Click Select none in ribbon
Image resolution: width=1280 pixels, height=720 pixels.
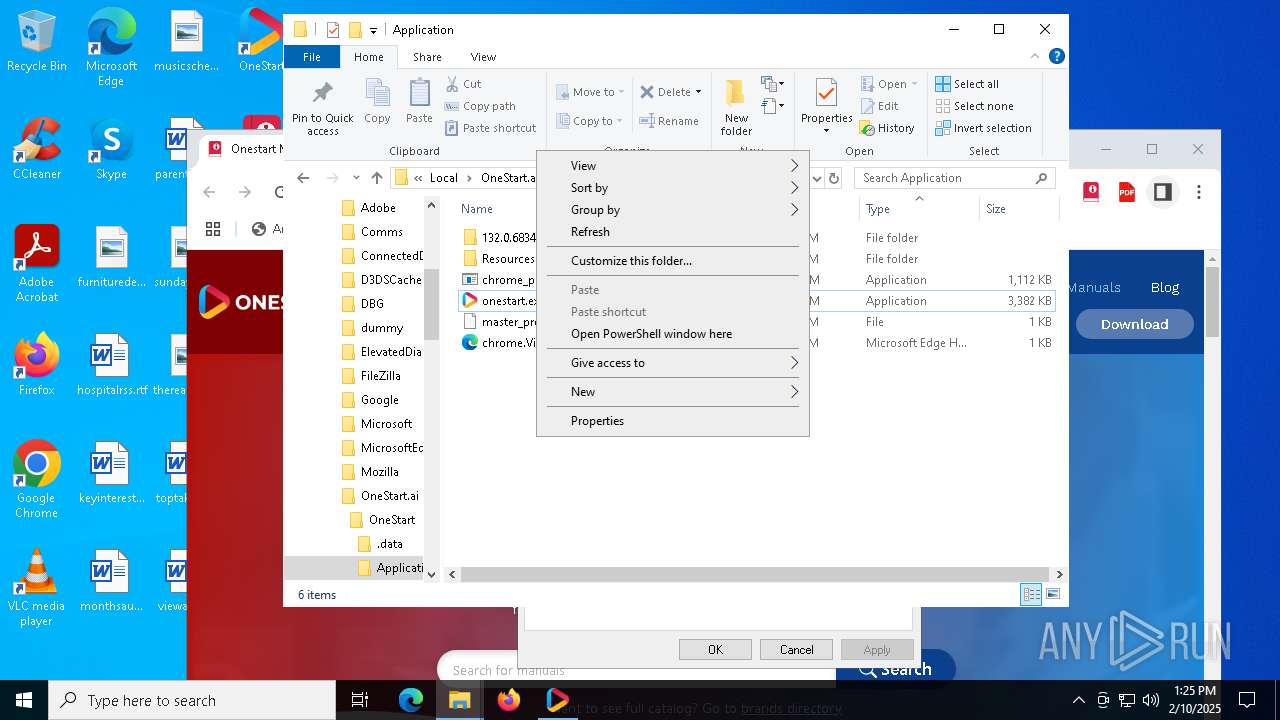pos(974,106)
